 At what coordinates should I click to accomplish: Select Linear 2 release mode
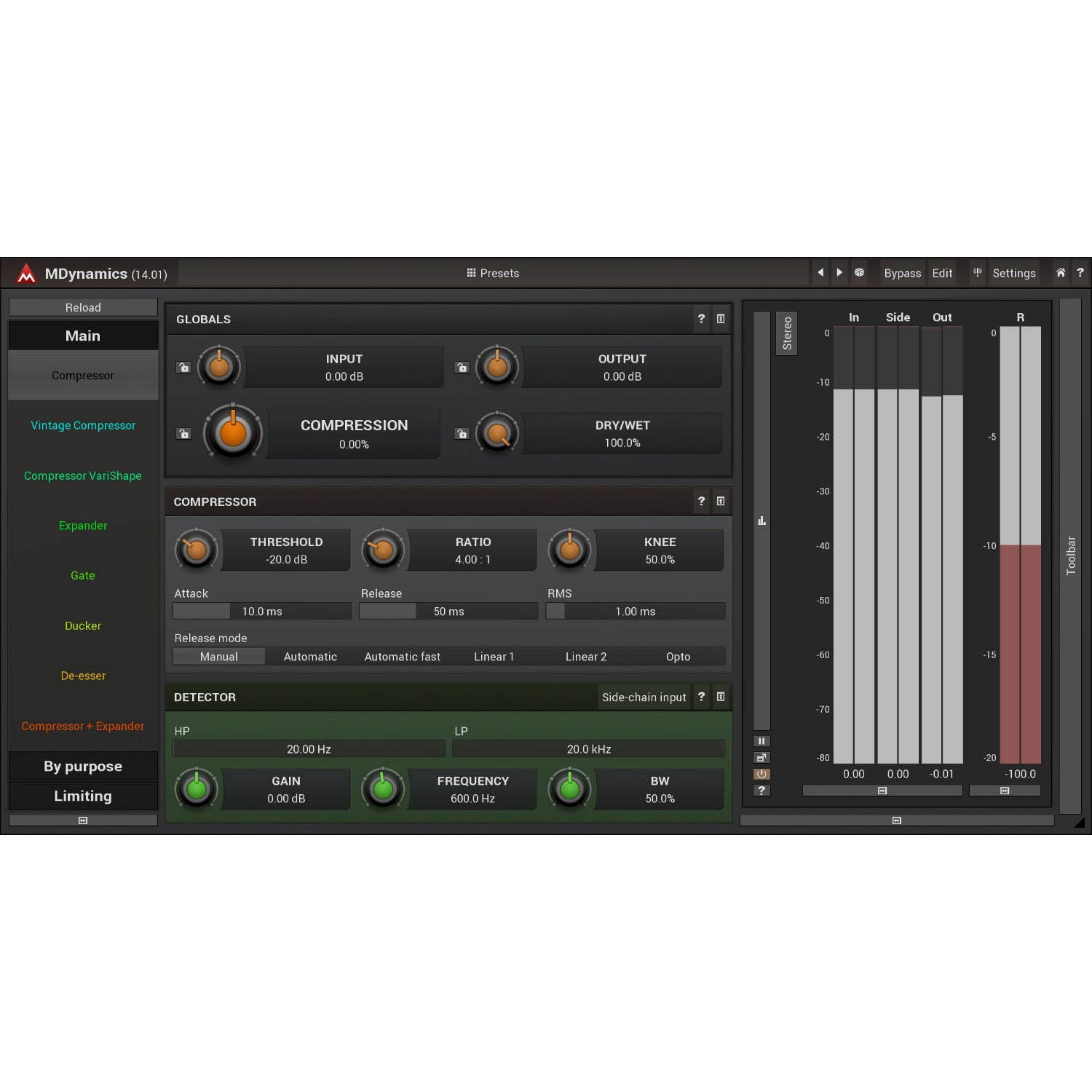[586, 657]
